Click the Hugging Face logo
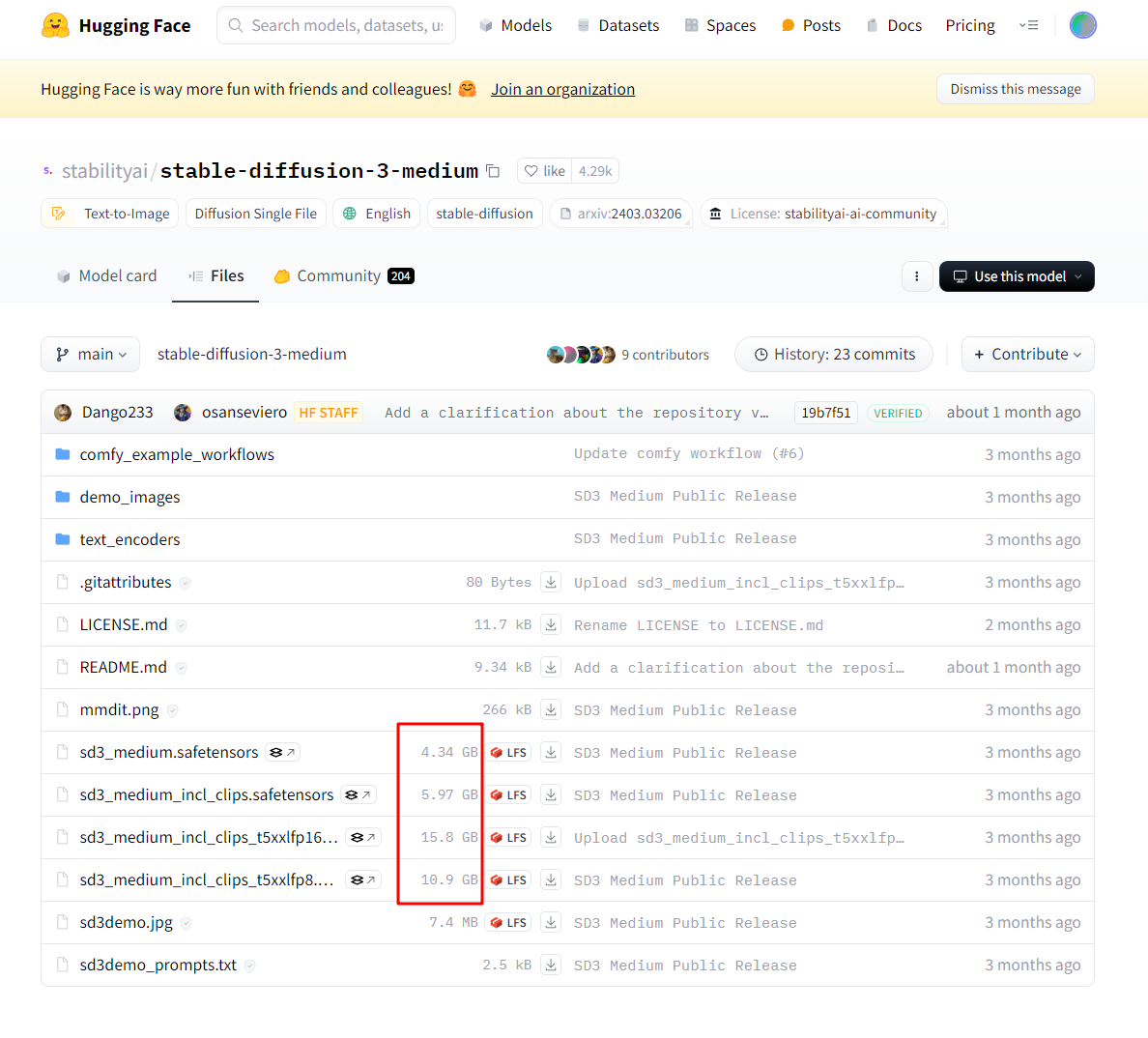 116,26
